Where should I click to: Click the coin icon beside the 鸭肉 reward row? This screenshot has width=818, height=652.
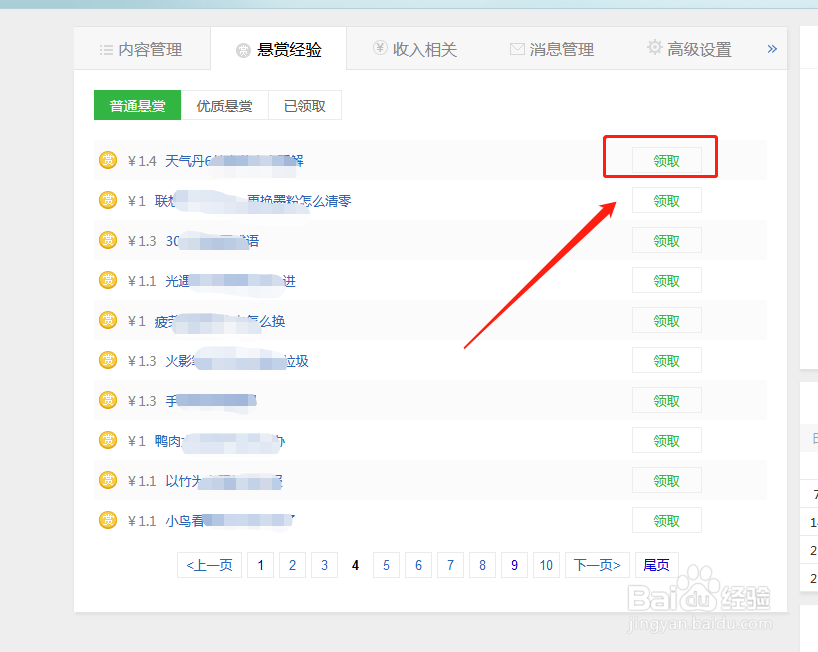point(108,440)
